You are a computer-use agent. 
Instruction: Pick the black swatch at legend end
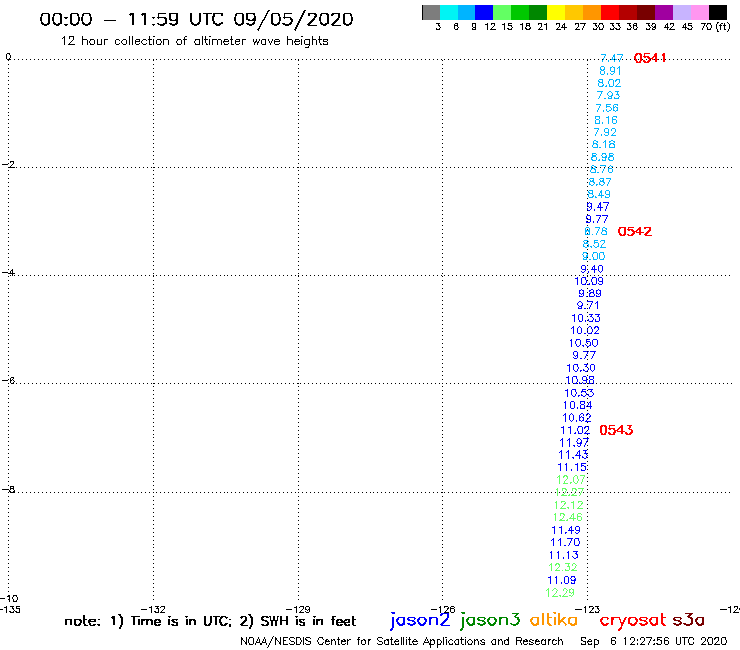(717, 12)
